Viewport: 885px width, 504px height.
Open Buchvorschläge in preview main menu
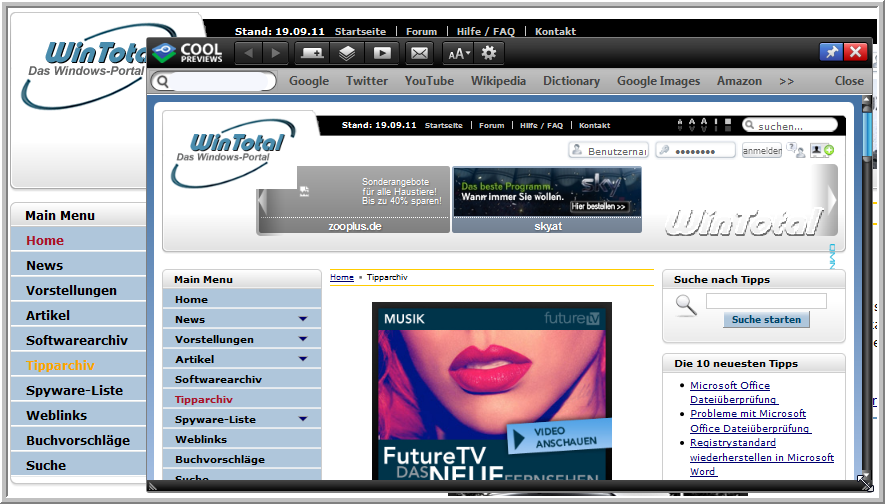click(242, 459)
